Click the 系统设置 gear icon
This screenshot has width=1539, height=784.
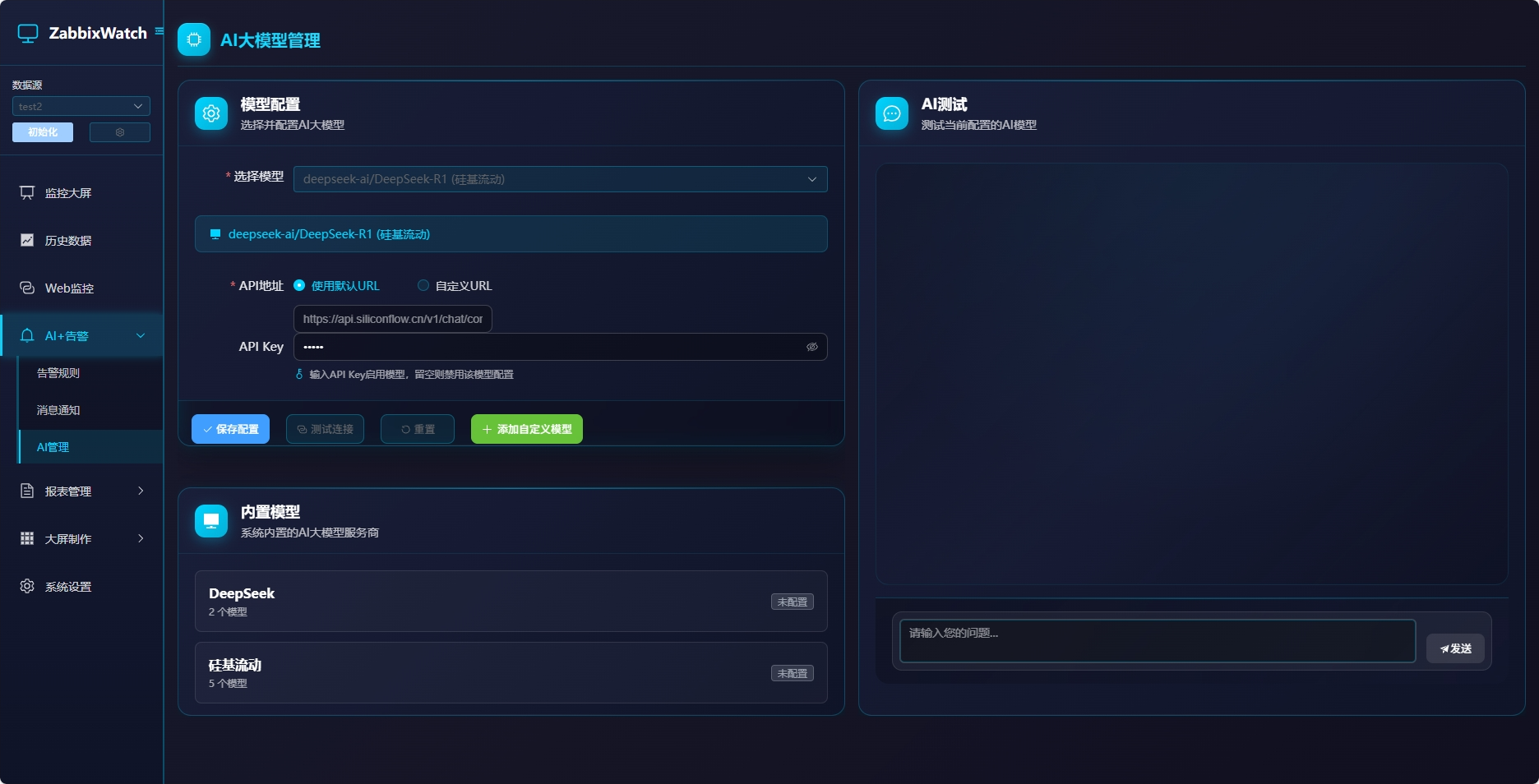click(x=27, y=586)
